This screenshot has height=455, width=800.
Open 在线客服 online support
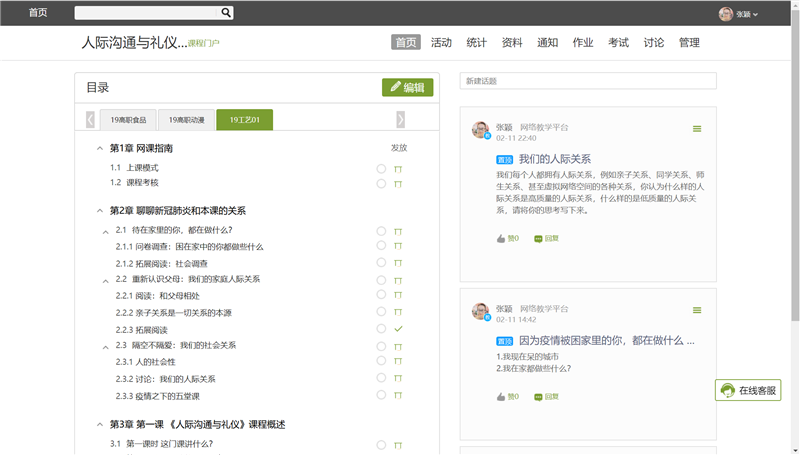pos(748,390)
